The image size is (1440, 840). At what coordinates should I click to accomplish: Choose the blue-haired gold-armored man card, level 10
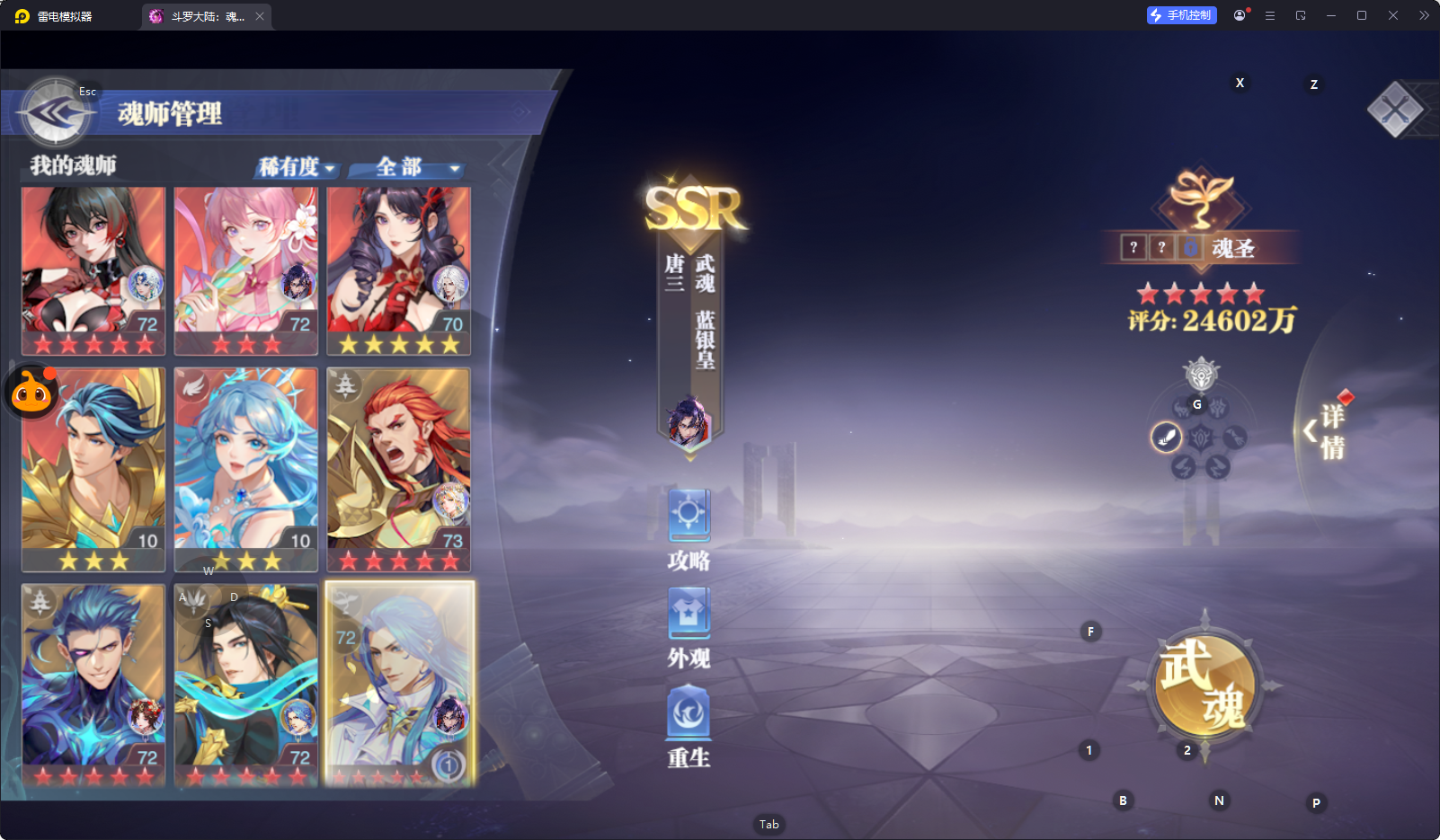pyautogui.click(x=93, y=470)
